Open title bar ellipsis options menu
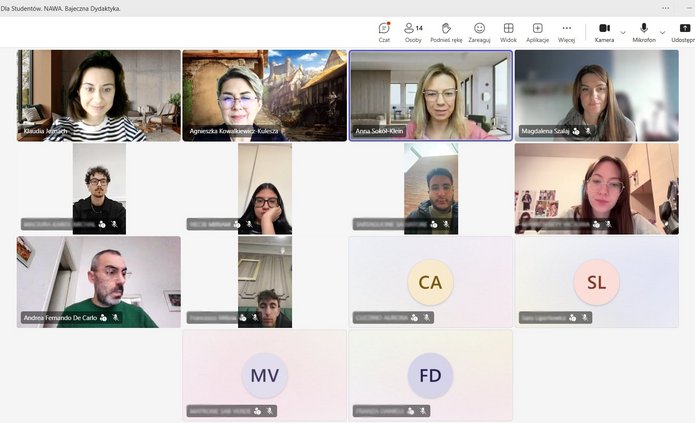The image size is (695, 423). pos(666,8)
